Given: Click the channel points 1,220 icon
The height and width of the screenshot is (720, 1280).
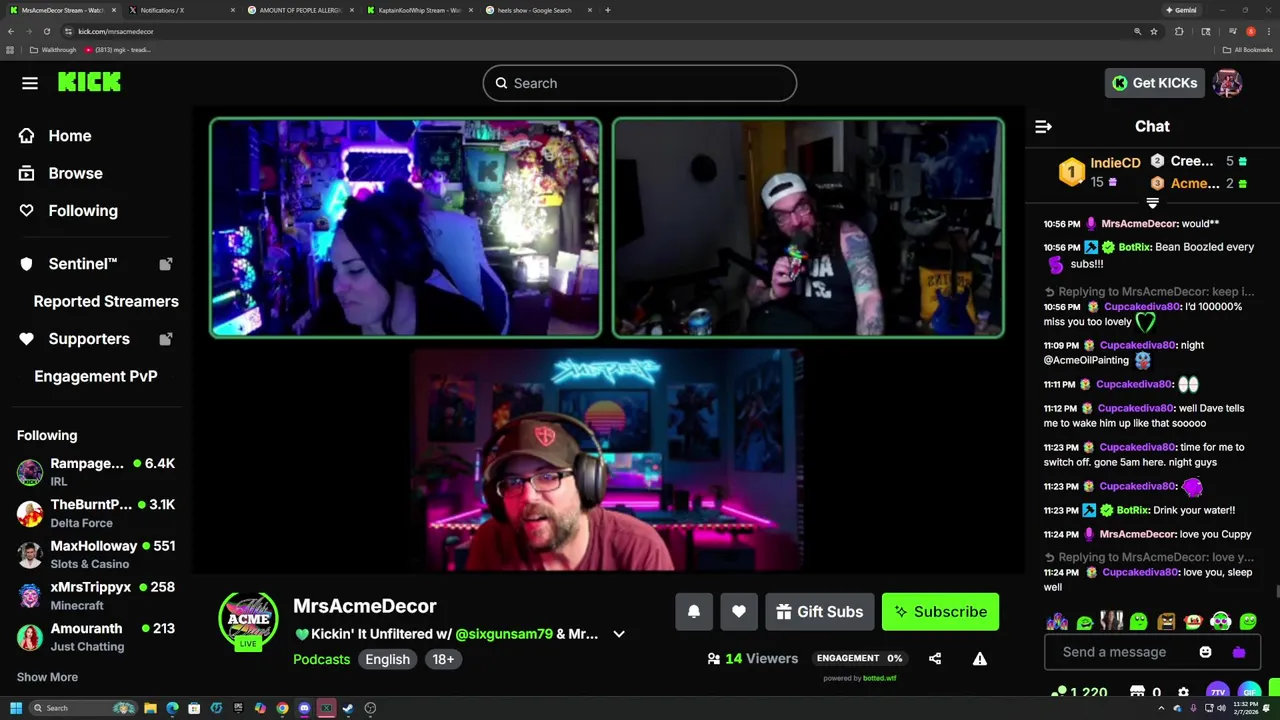Looking at the screenshot, I should [1059, 692].
